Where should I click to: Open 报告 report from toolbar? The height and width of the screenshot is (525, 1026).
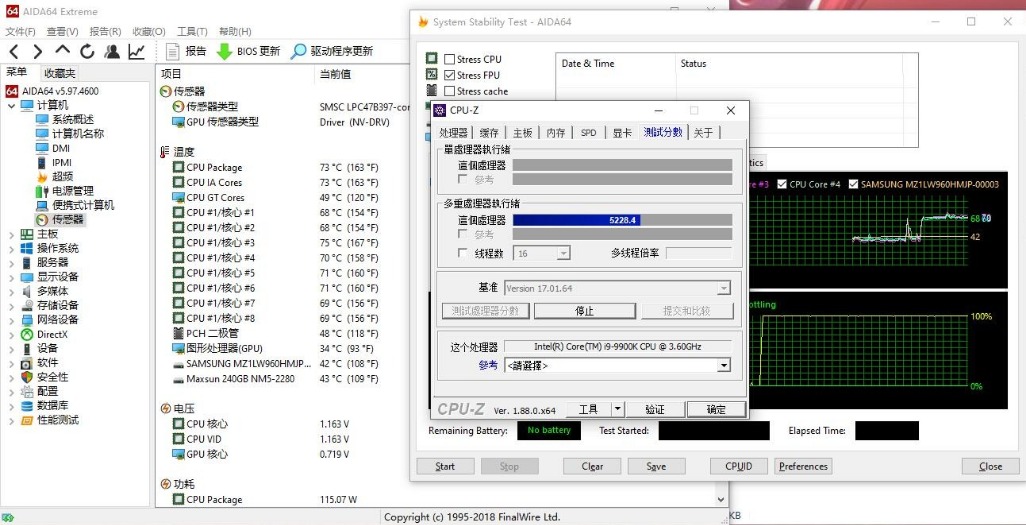point(186,51)
